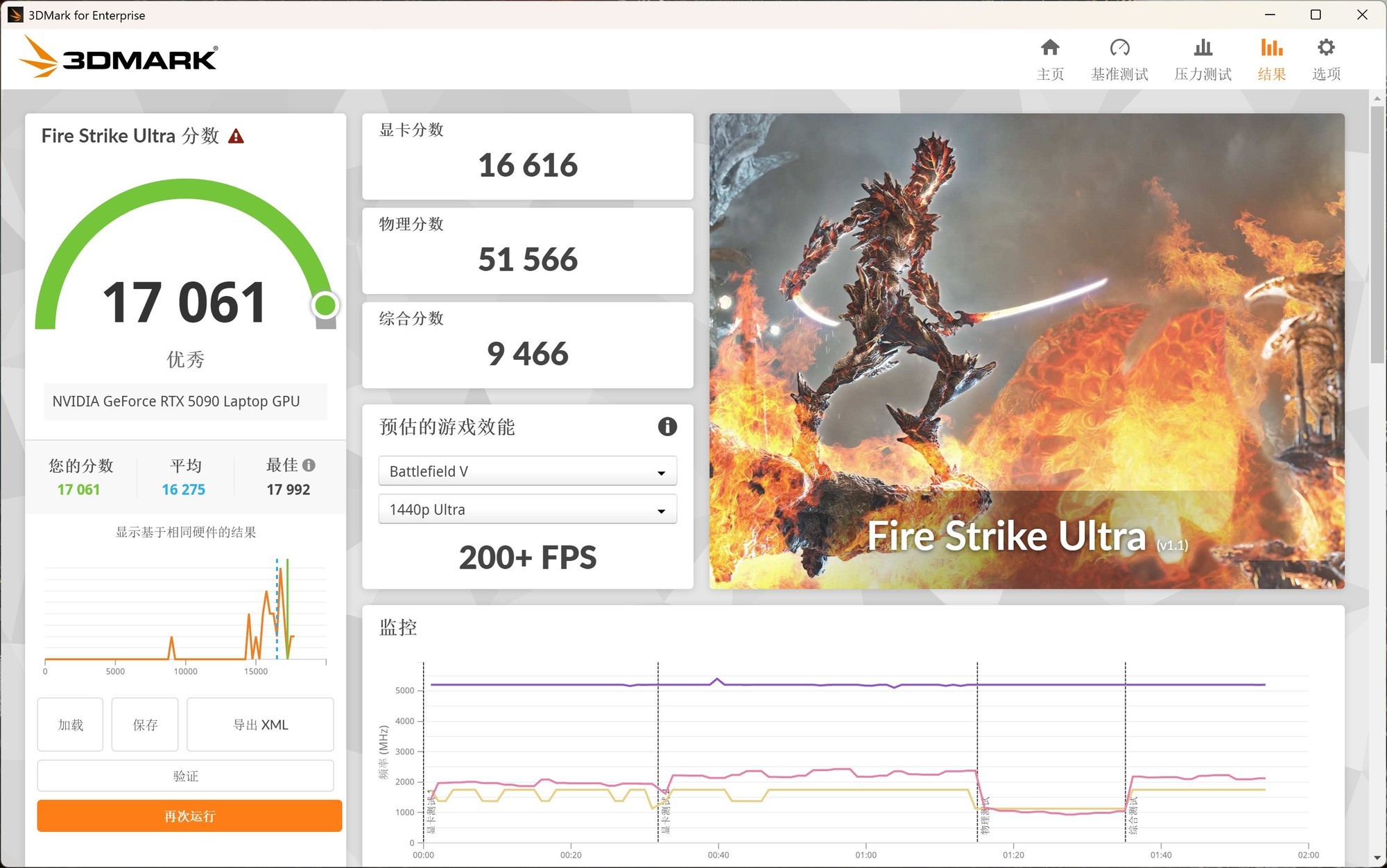This screenshot has height=868, width=1387.
Task: Click the Fire Strike Ultra preview image
Action: pyautogui.click(x=1026, y=350)
